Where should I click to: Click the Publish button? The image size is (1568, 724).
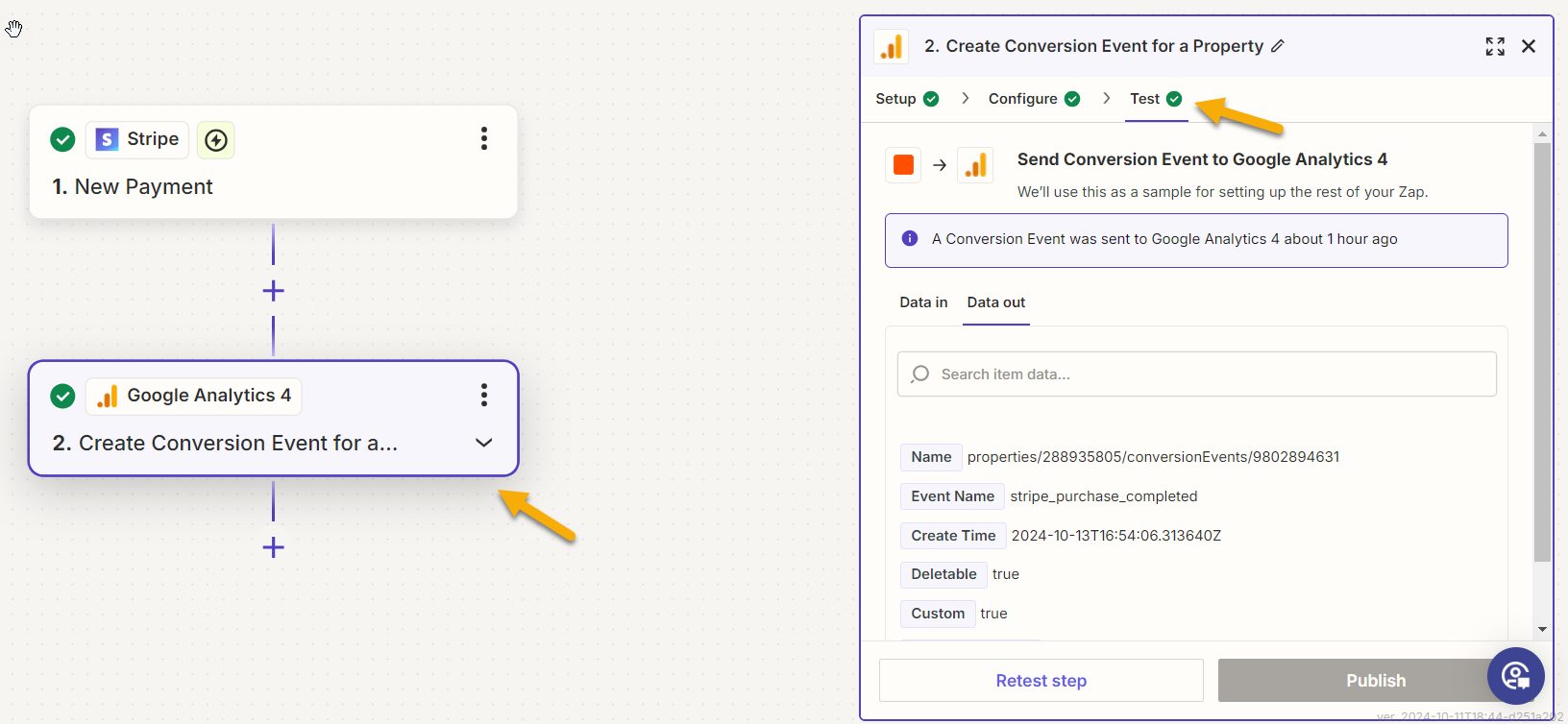[1376, 681]
